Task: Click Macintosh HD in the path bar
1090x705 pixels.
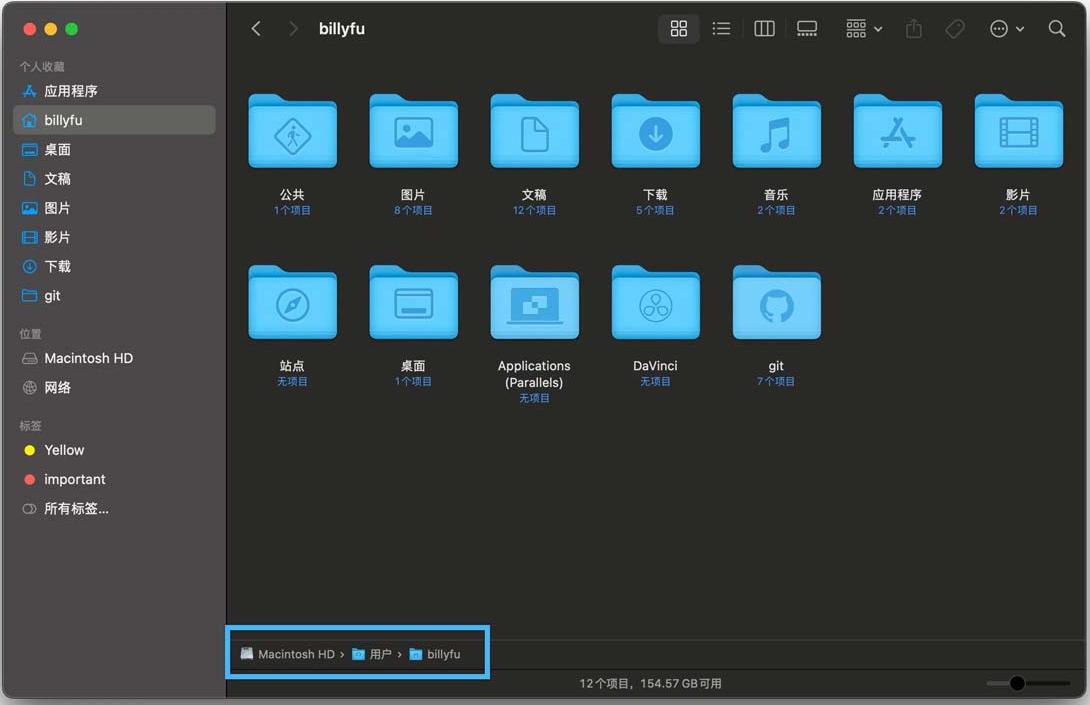Action: [x=295, y=654]
